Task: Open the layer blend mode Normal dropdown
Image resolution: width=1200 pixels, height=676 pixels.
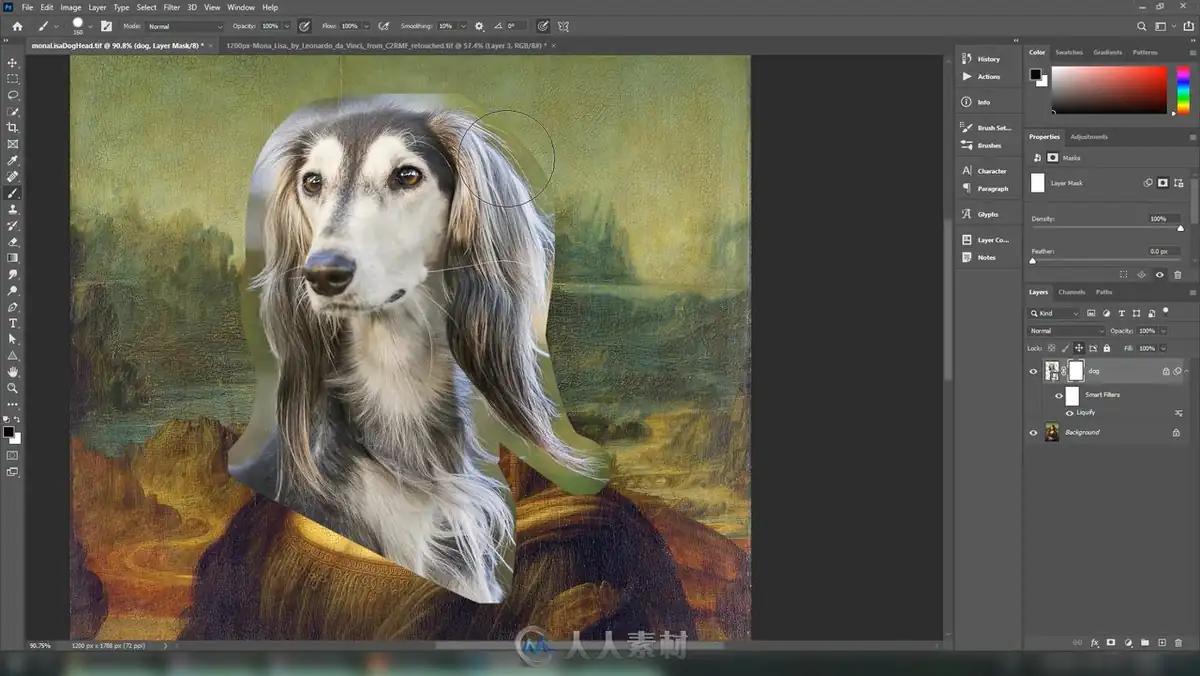Action: click(1067, 331)
